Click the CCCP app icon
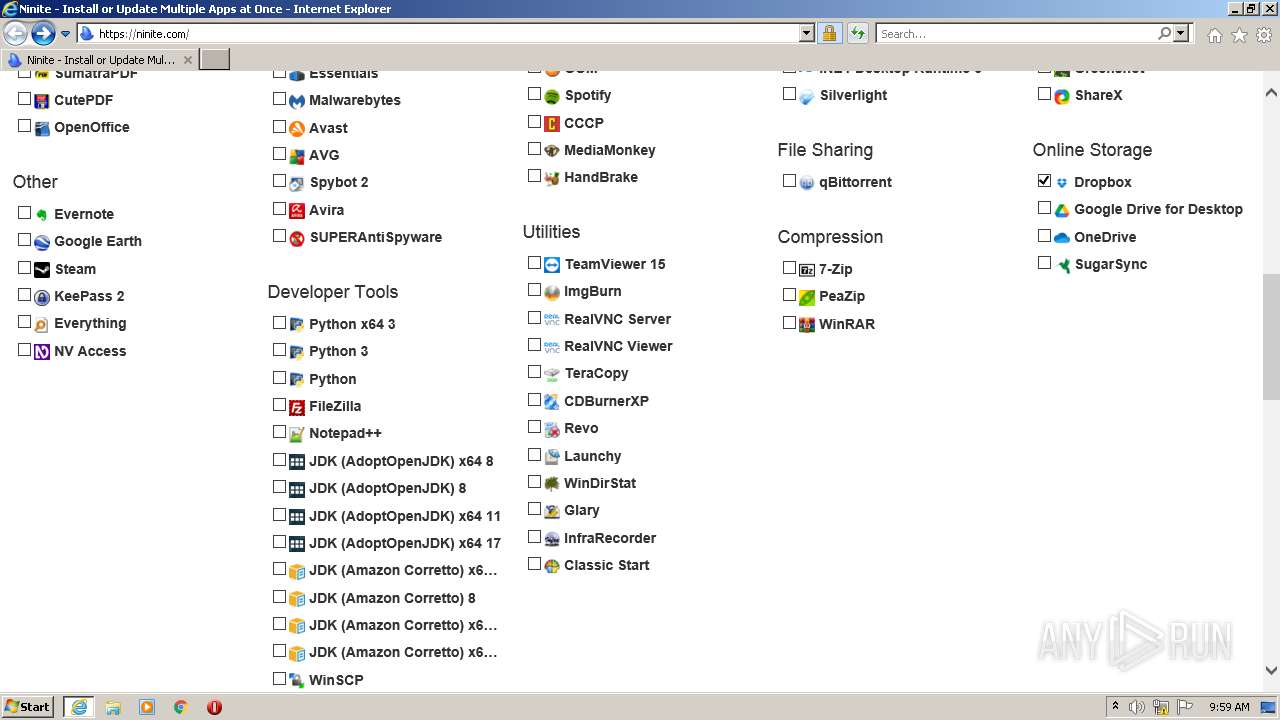The height and width of the screenshot is (720, 1280). click(x=552, y=123)
